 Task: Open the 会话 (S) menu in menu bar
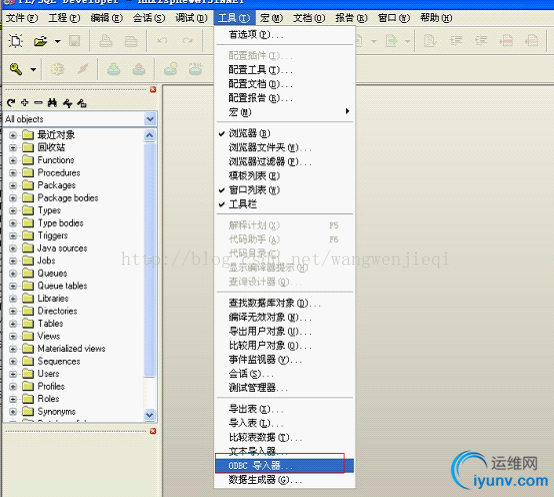(x=149, y=18)
